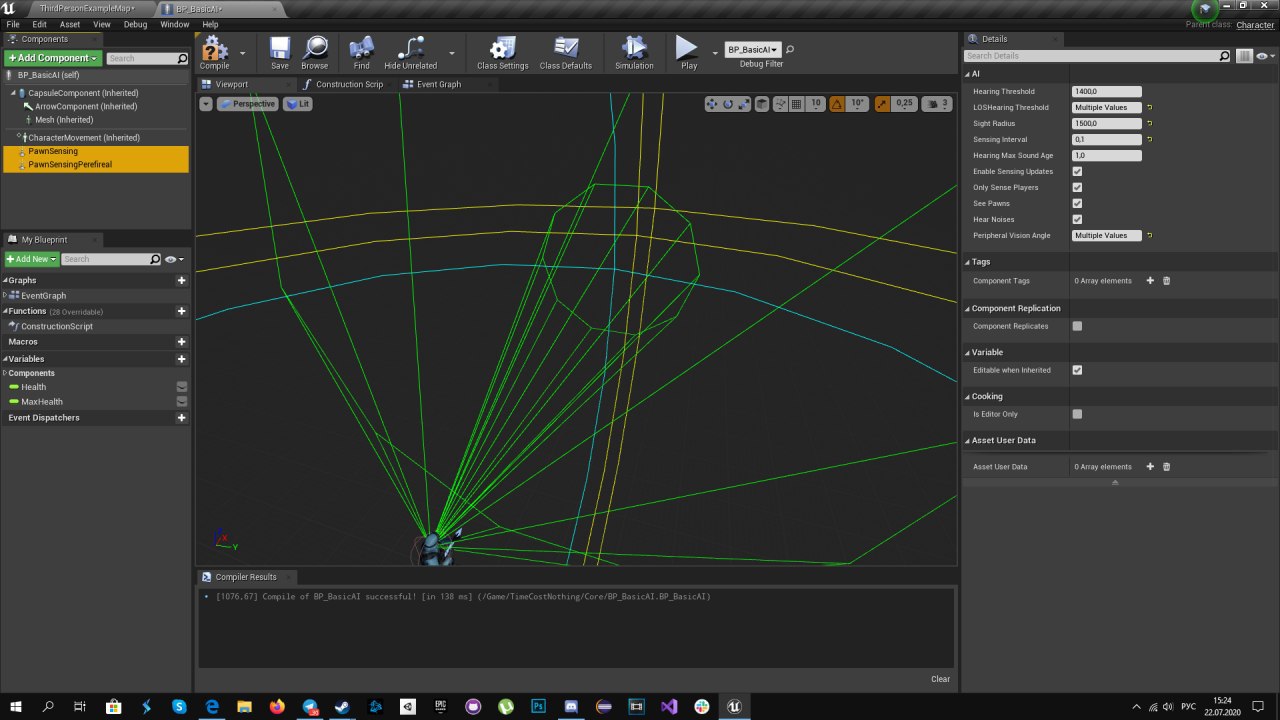Select translate gizmo mode in viewport
1280x720 pixels.
712,104
